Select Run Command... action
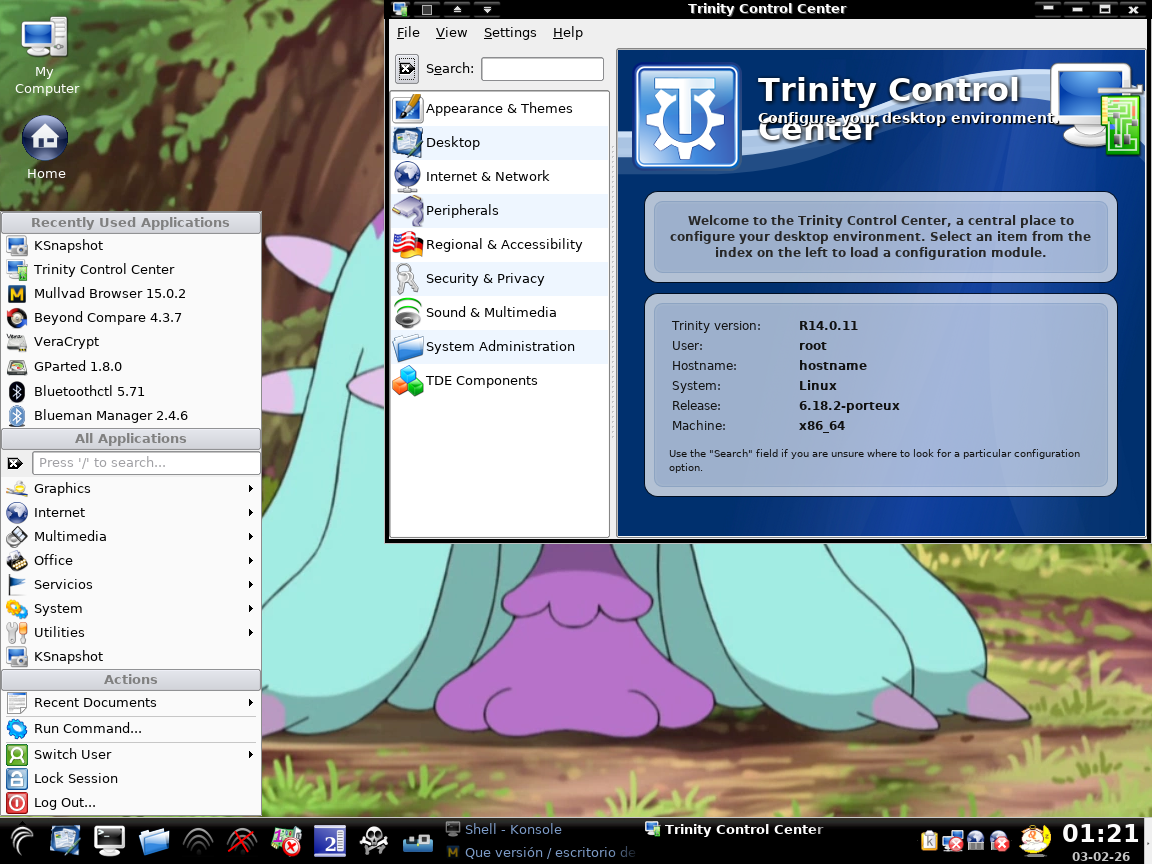Viewport: 1152px width, 864px height. [x=131, y=729]
